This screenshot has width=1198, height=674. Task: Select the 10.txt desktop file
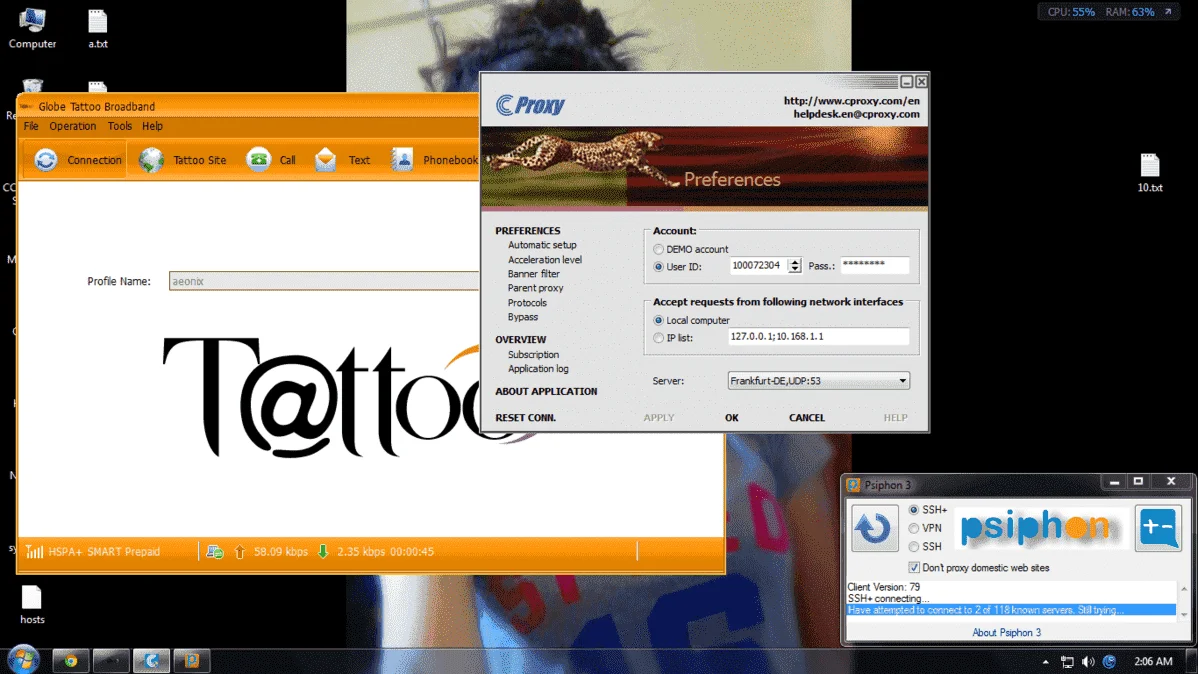(x=1150, y=173)
